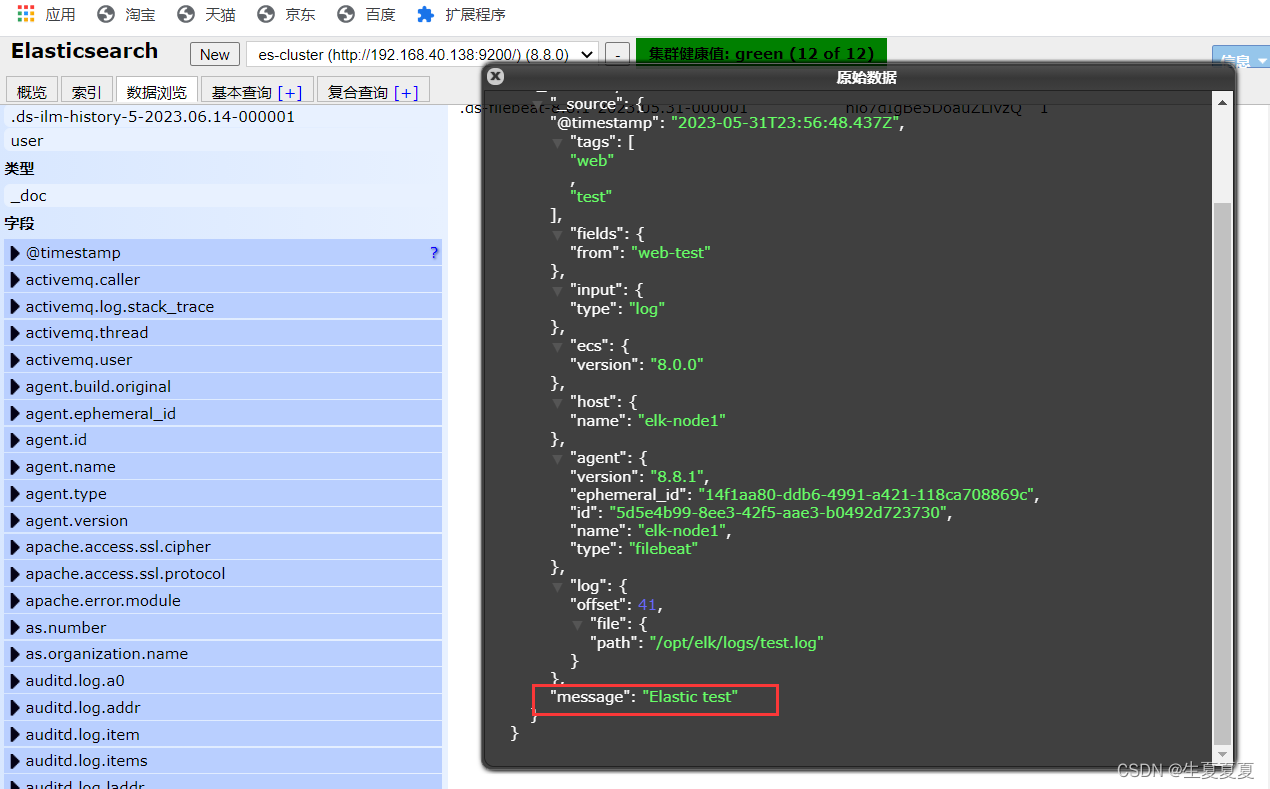Click the green cluster health status indicator

coord(761,54)
